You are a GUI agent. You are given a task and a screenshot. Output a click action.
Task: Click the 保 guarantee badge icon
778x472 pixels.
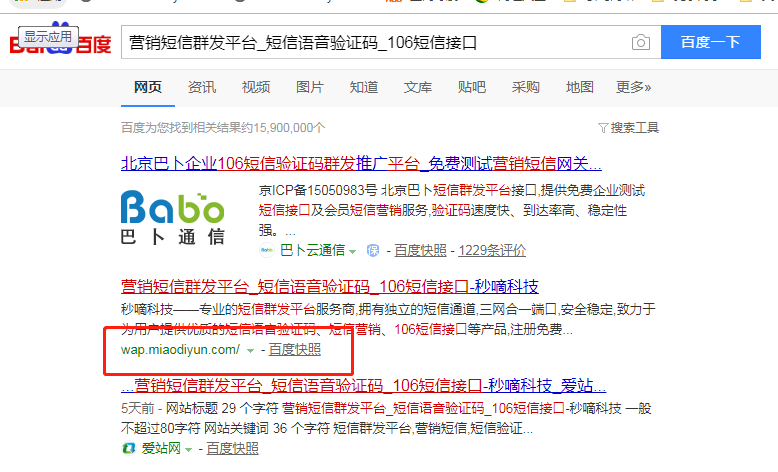tap(373, 251)
